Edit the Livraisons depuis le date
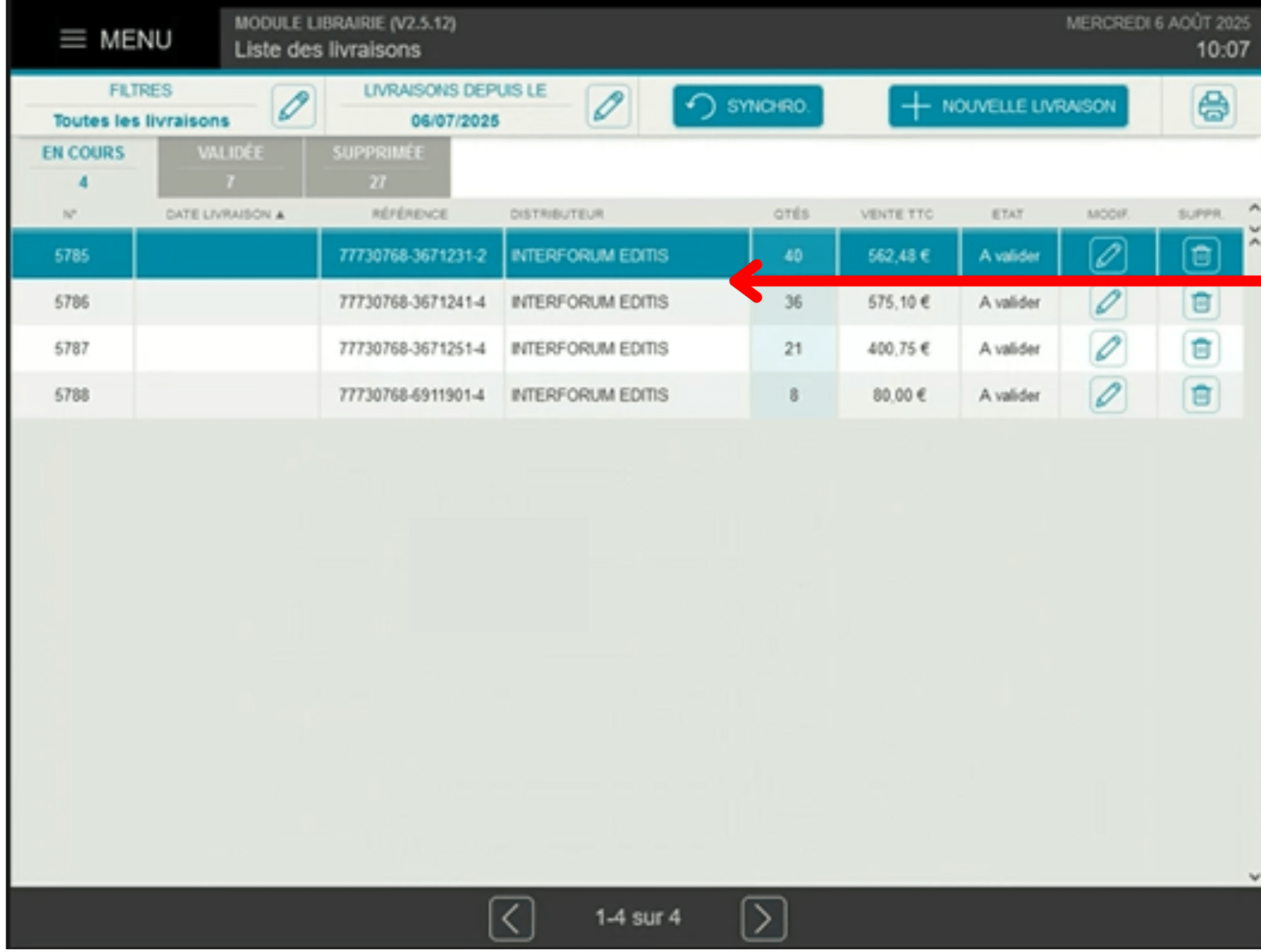Screen dimensions: 1261x952 (609, 106)
